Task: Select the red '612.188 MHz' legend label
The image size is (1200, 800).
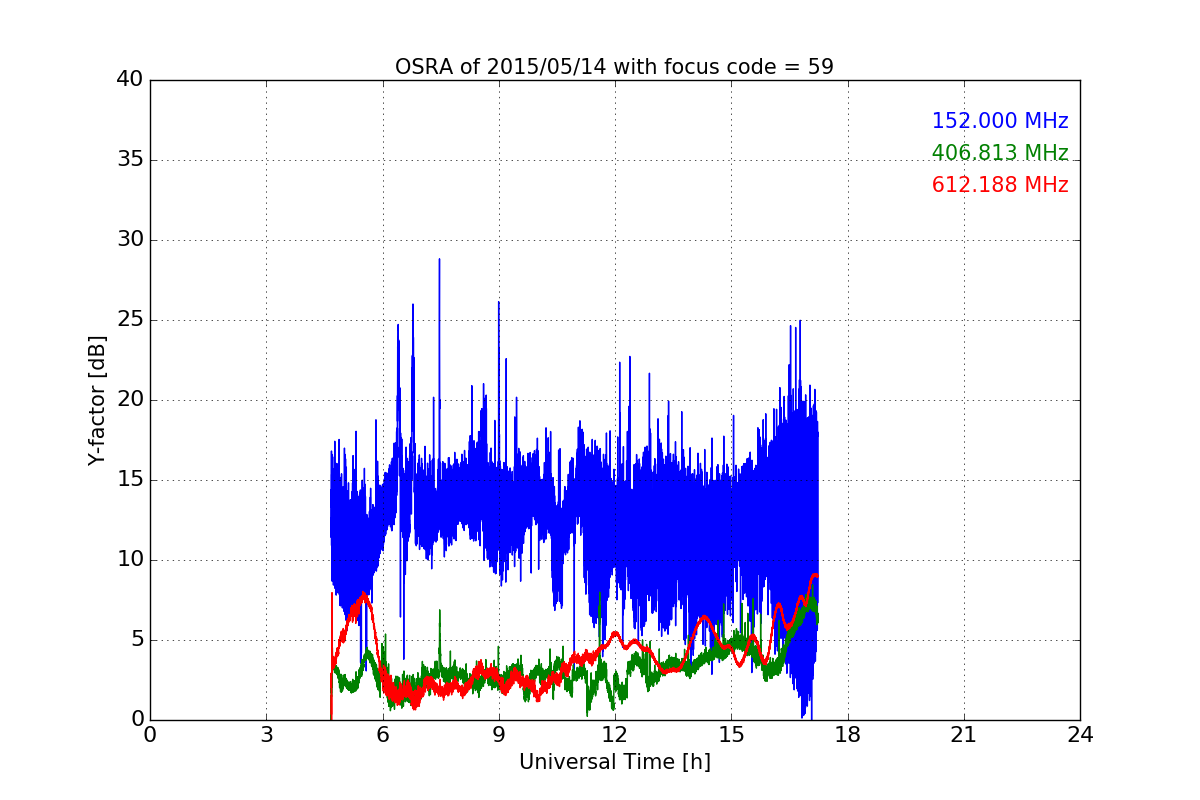Action: (1000, 185)
